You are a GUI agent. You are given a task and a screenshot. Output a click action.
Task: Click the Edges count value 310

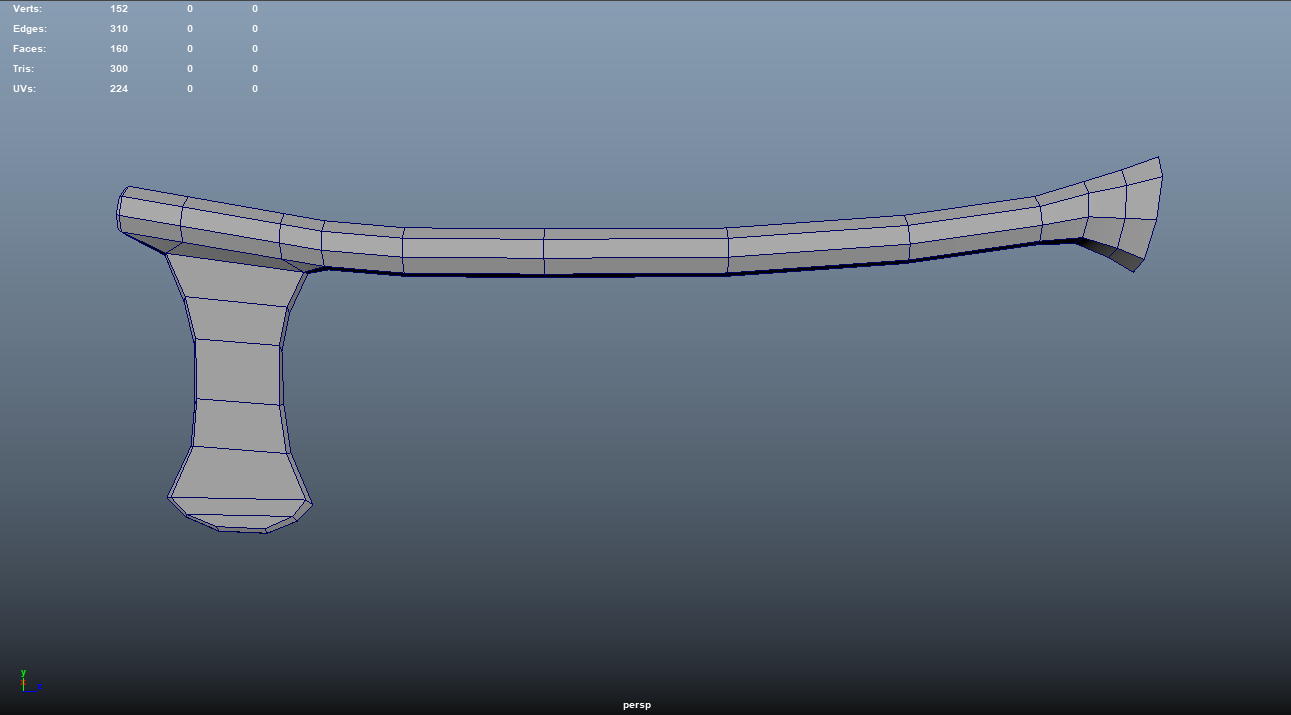(x=119, y=29)
